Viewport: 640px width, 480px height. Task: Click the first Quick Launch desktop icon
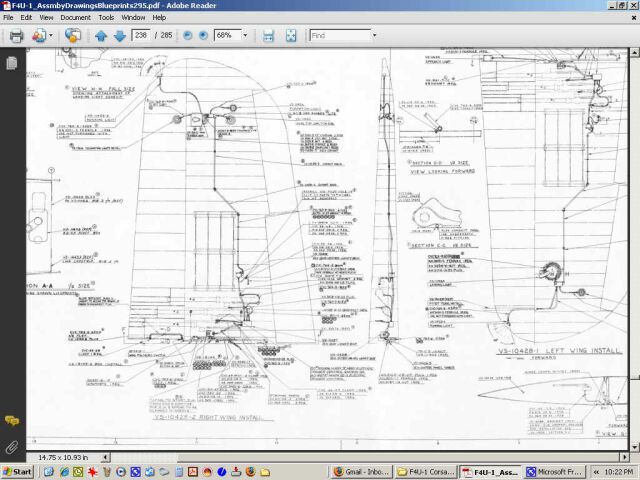pos(49,472)
